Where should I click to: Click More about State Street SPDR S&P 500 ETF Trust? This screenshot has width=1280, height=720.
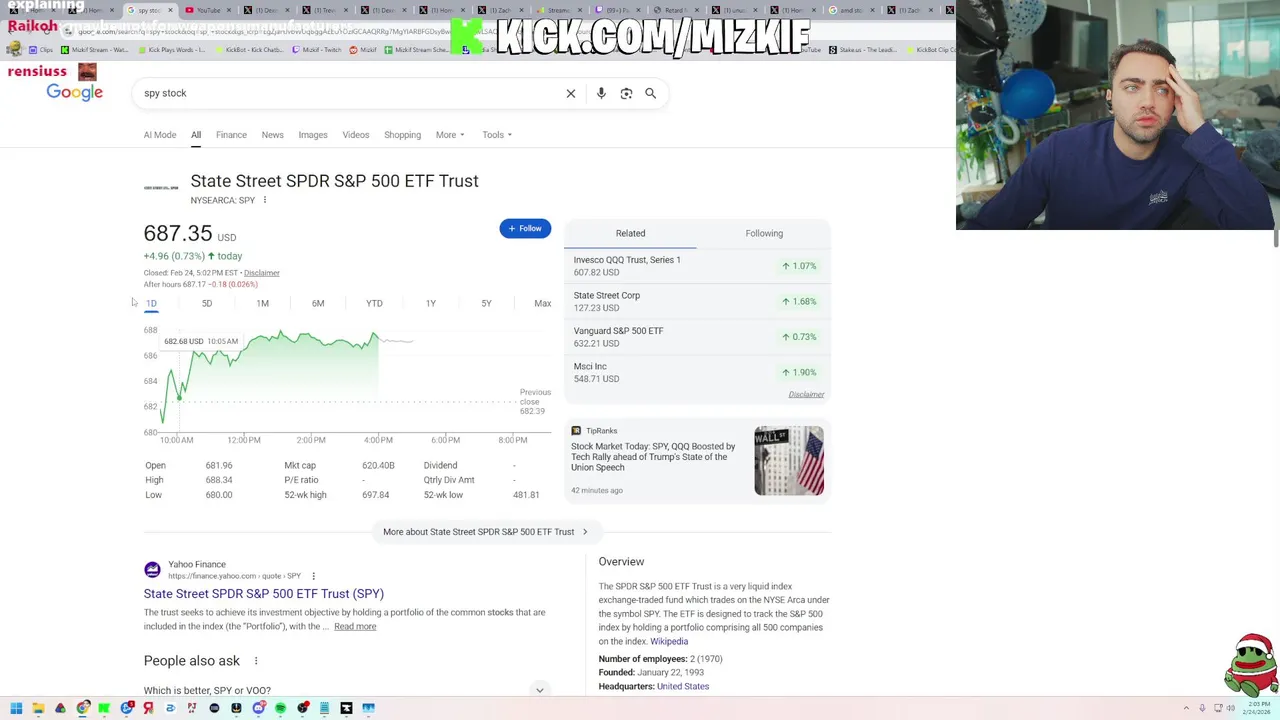487,532
